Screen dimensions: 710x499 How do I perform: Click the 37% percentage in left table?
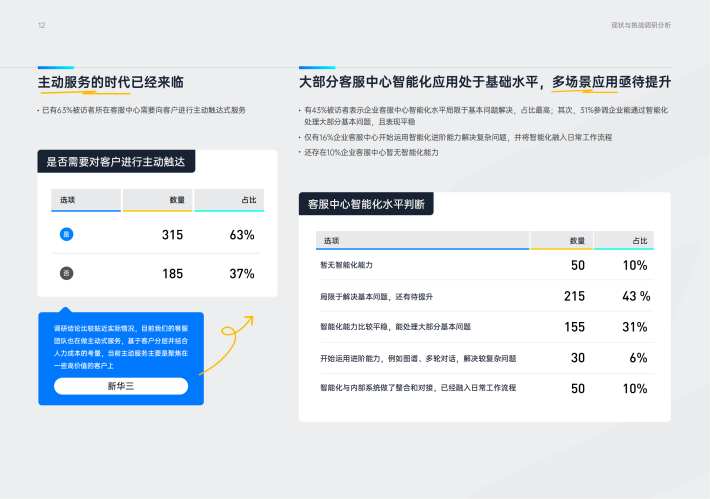[x=242, y=273]
